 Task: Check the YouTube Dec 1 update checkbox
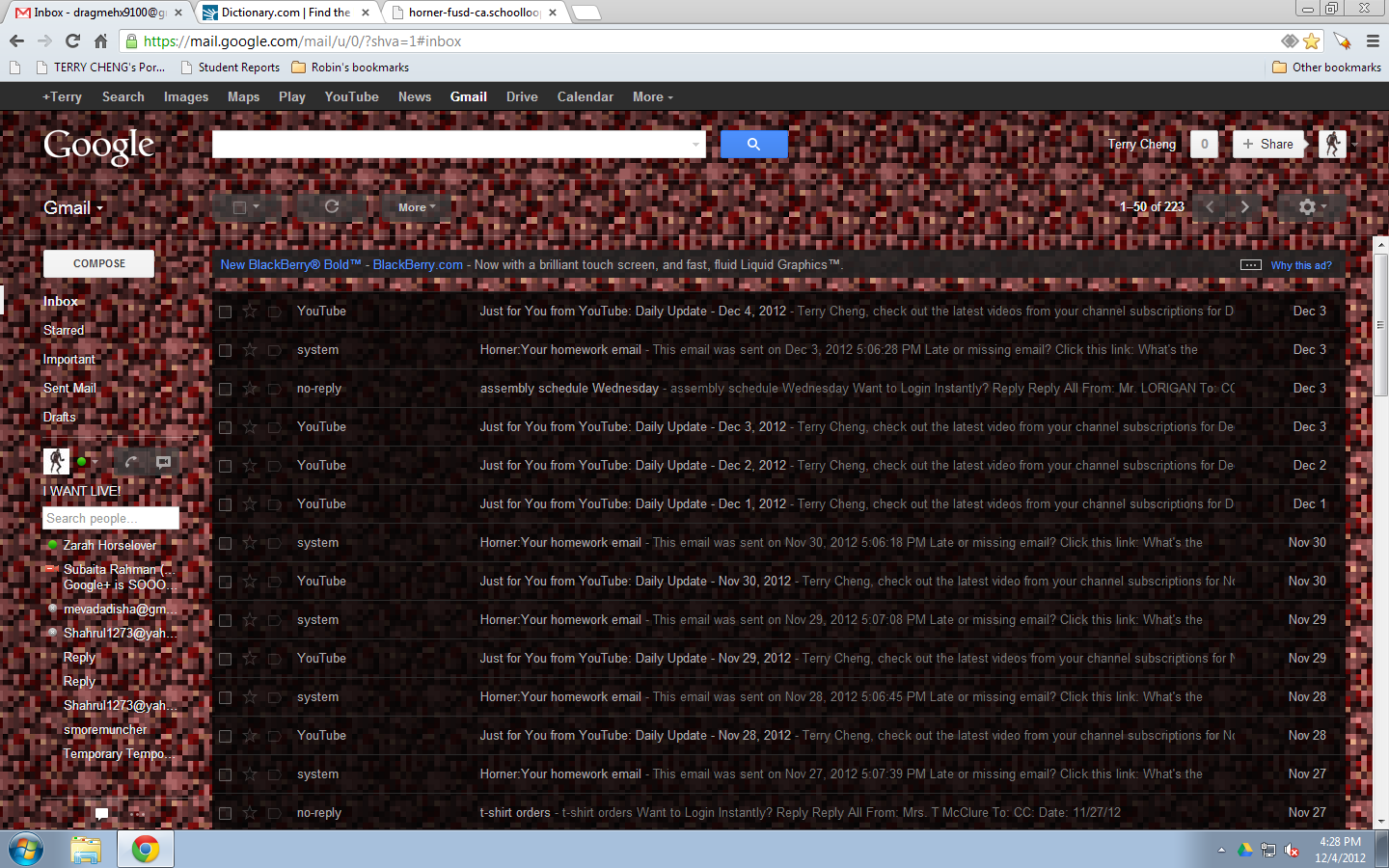tap(225, 504)
